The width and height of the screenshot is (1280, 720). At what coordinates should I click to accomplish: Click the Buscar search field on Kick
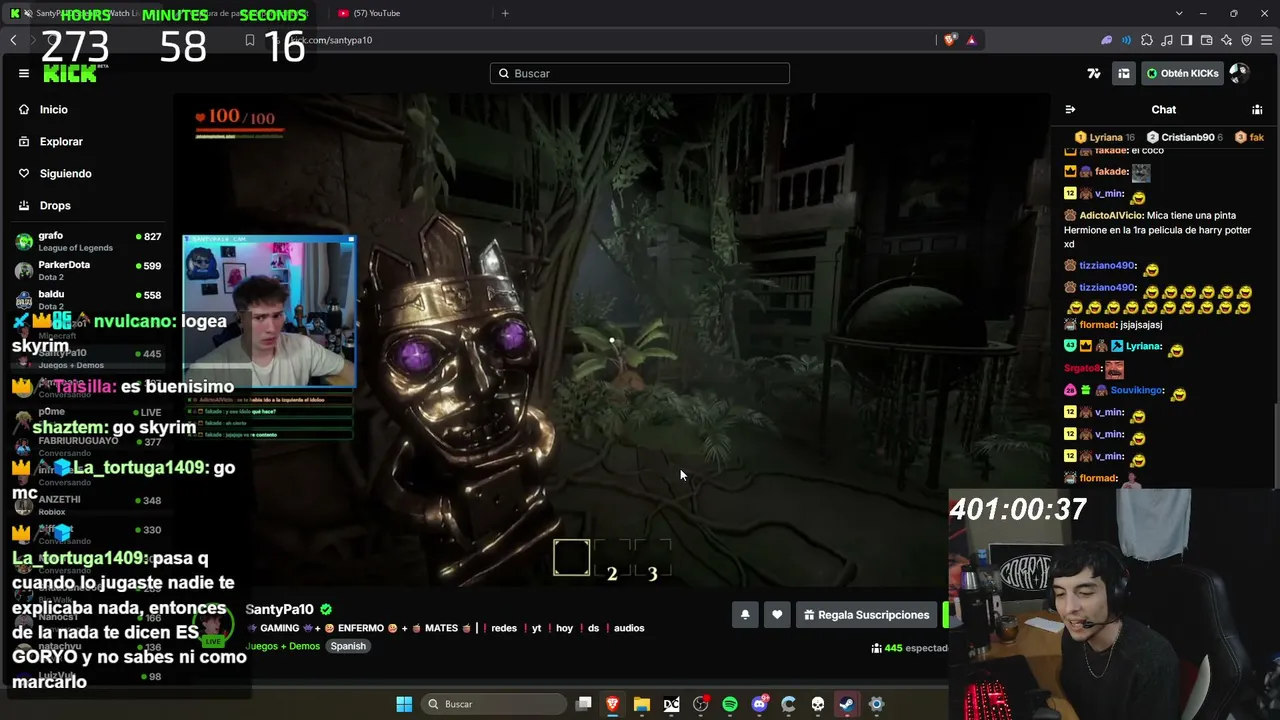click(x=640, y=73)
